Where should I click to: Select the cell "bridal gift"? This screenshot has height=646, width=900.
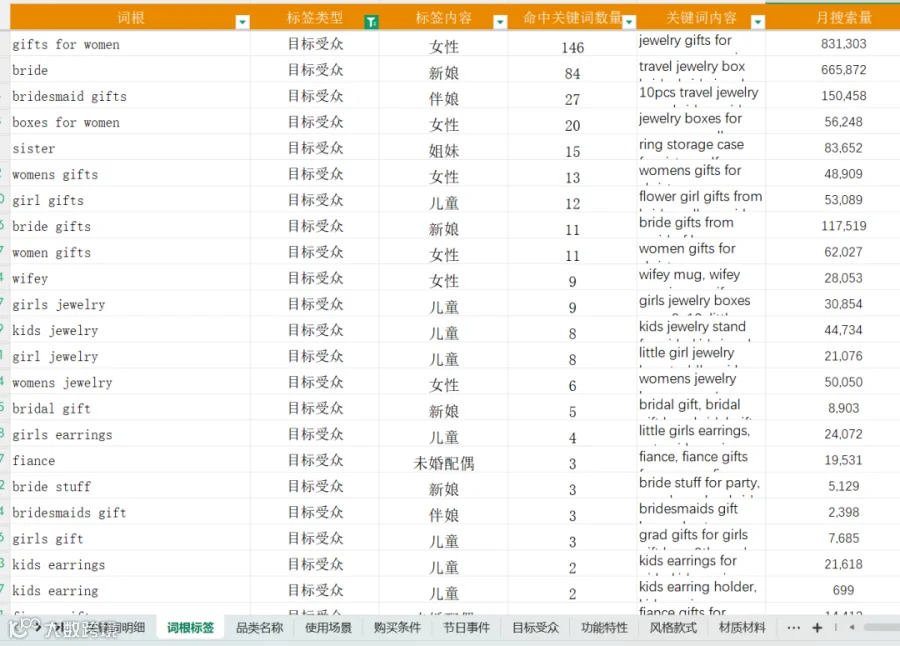pos(130,408)
